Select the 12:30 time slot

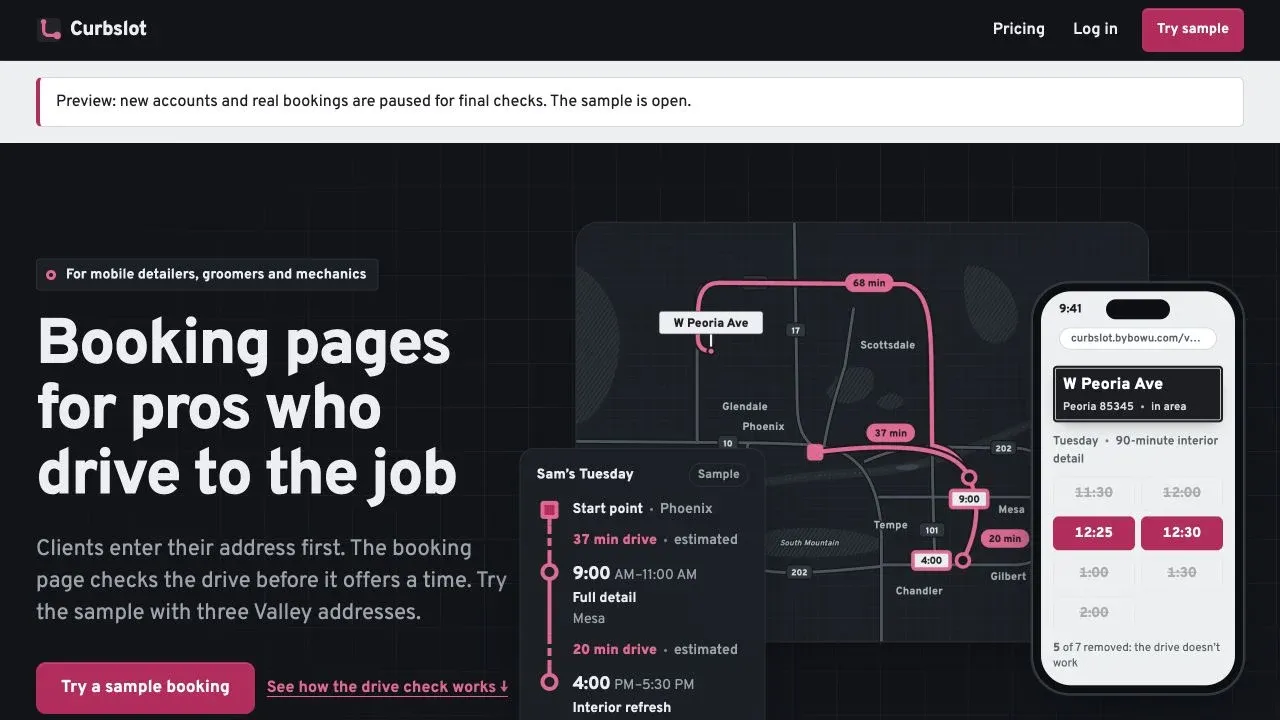point(1181,533)
